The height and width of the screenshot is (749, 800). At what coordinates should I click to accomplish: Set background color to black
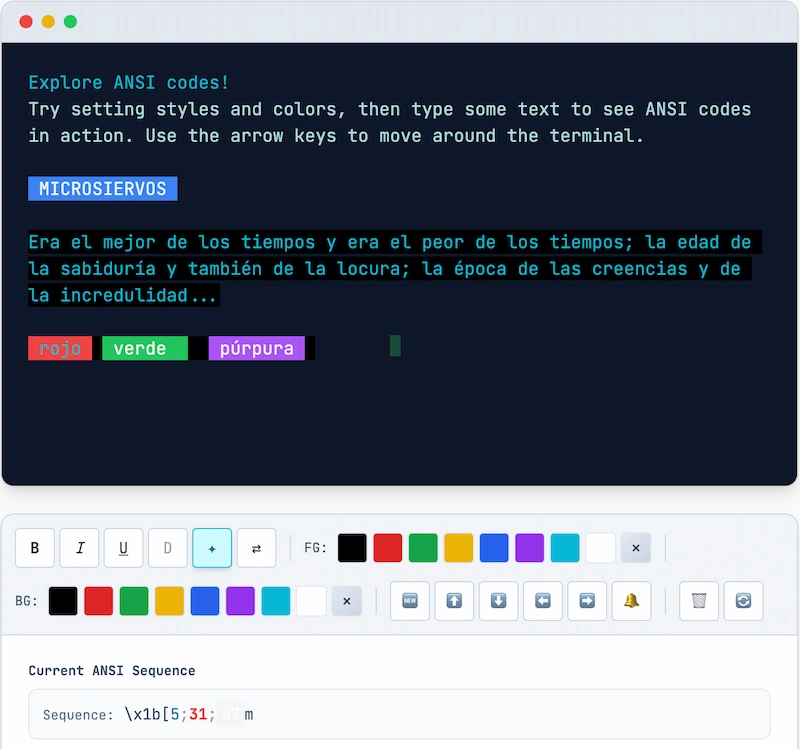63,601
